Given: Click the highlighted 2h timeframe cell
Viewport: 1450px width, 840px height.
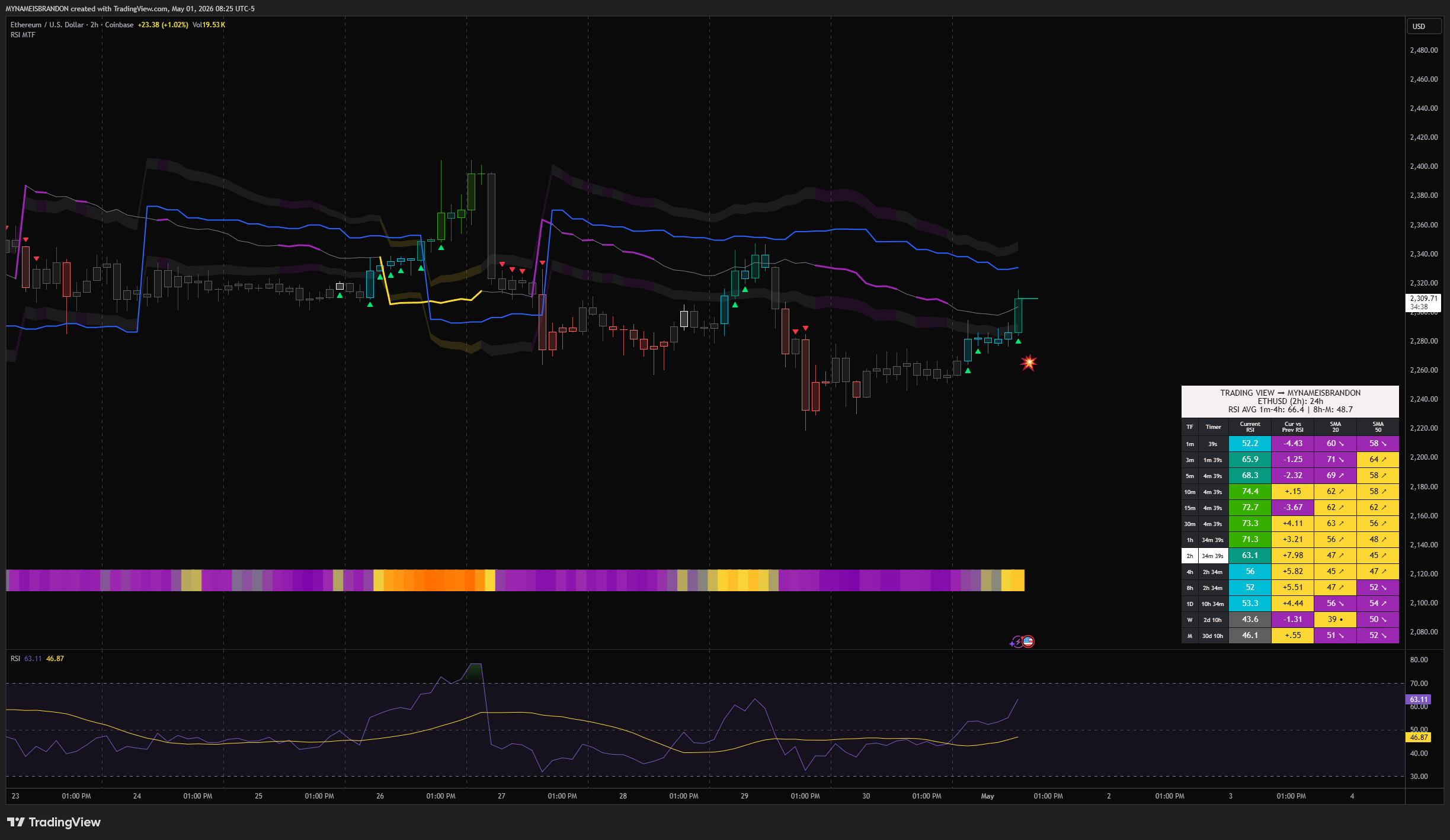Looking at the screenshot, I should pos(1189,556).
